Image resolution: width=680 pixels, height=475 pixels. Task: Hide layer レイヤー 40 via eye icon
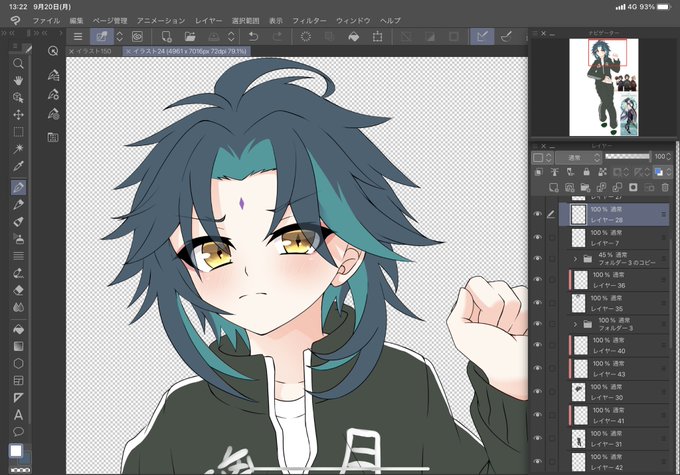[x=538, y=345]
